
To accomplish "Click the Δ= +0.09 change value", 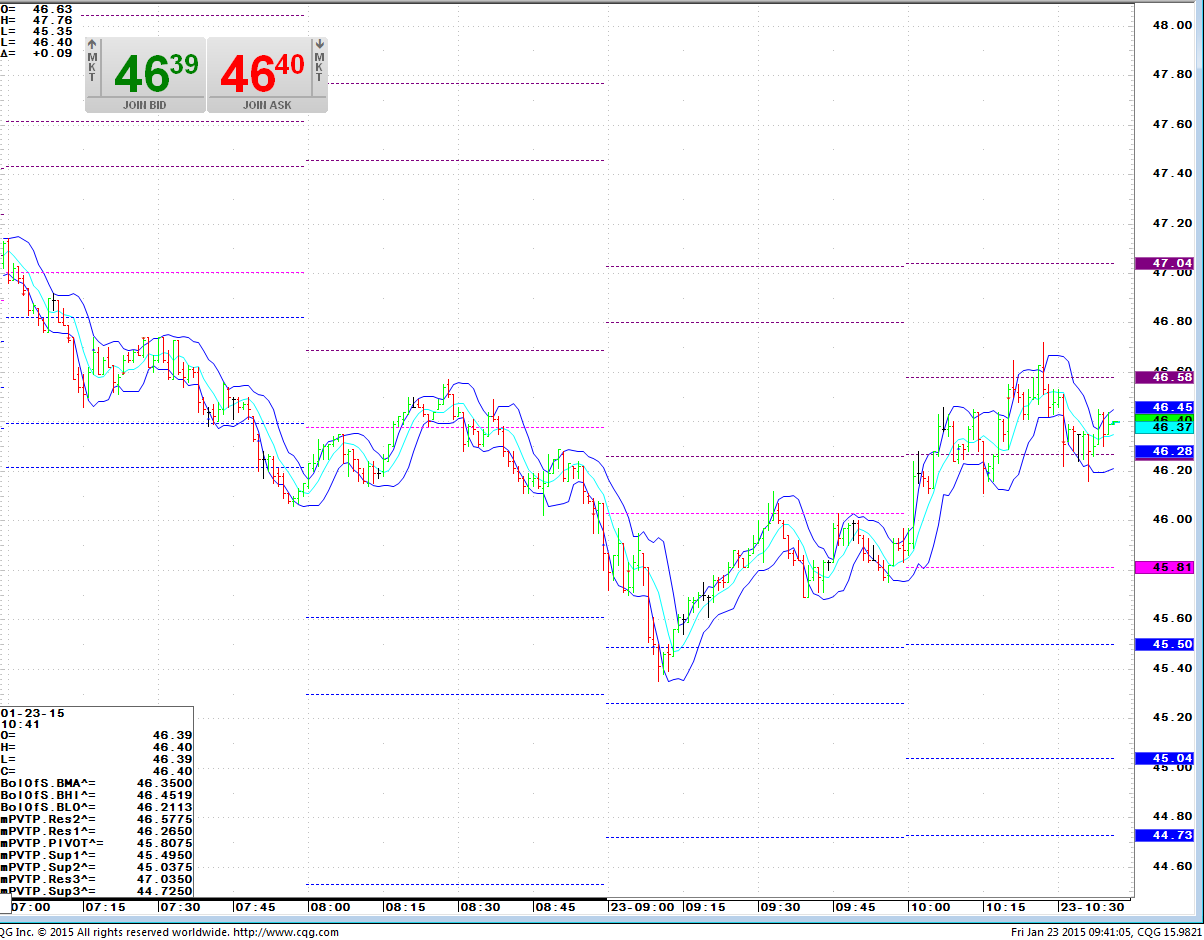I will pos(37,53).
